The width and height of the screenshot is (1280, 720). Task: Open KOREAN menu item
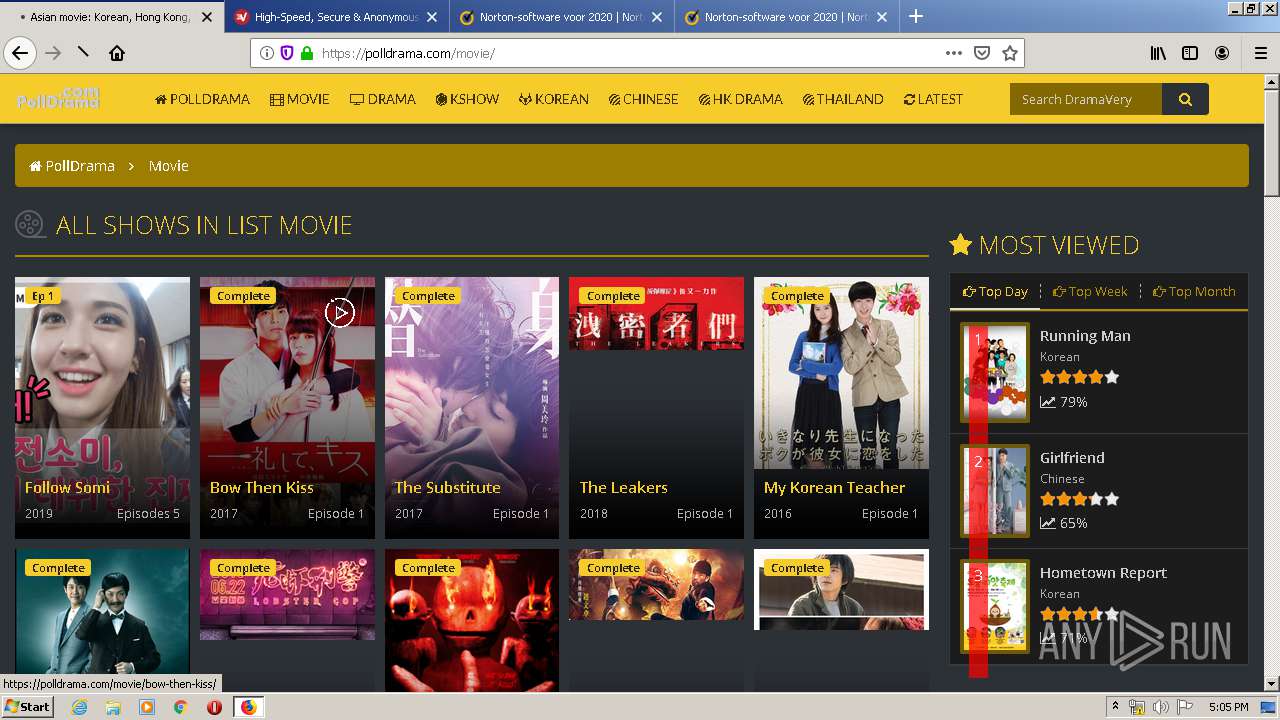(553, 99)
